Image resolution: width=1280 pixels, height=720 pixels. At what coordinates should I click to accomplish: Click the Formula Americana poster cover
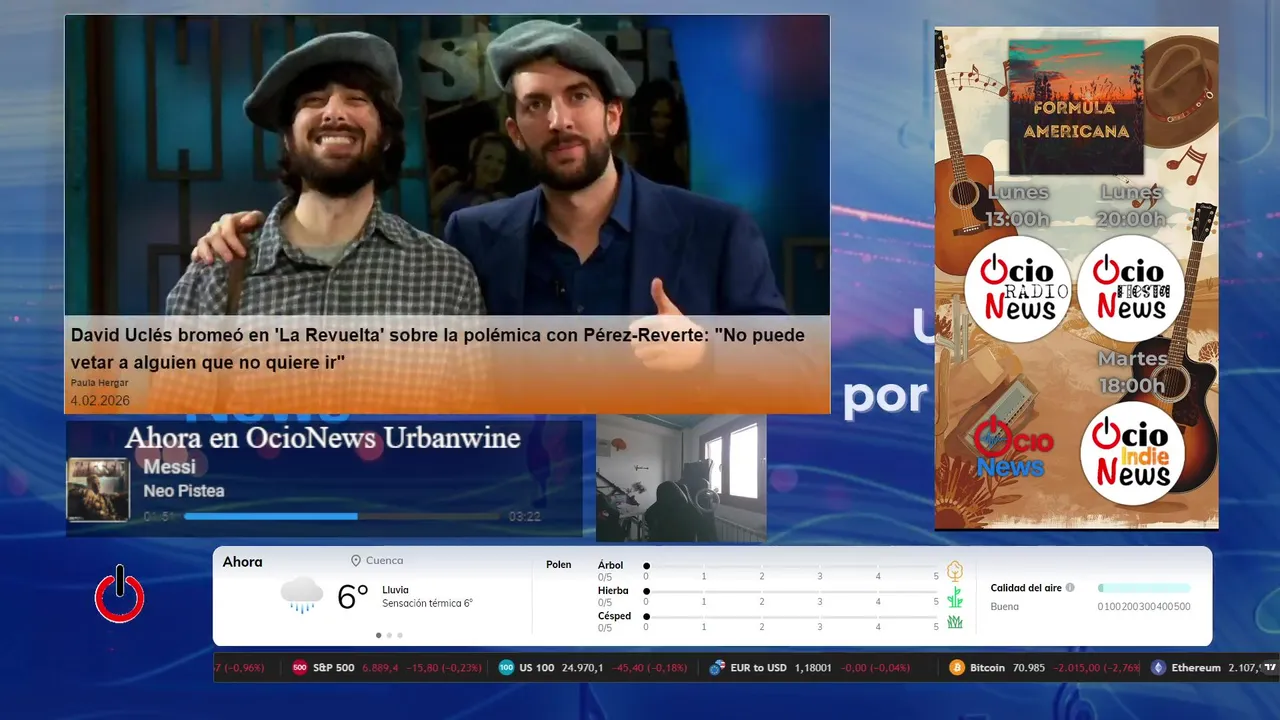click(x=1076, y=107)
